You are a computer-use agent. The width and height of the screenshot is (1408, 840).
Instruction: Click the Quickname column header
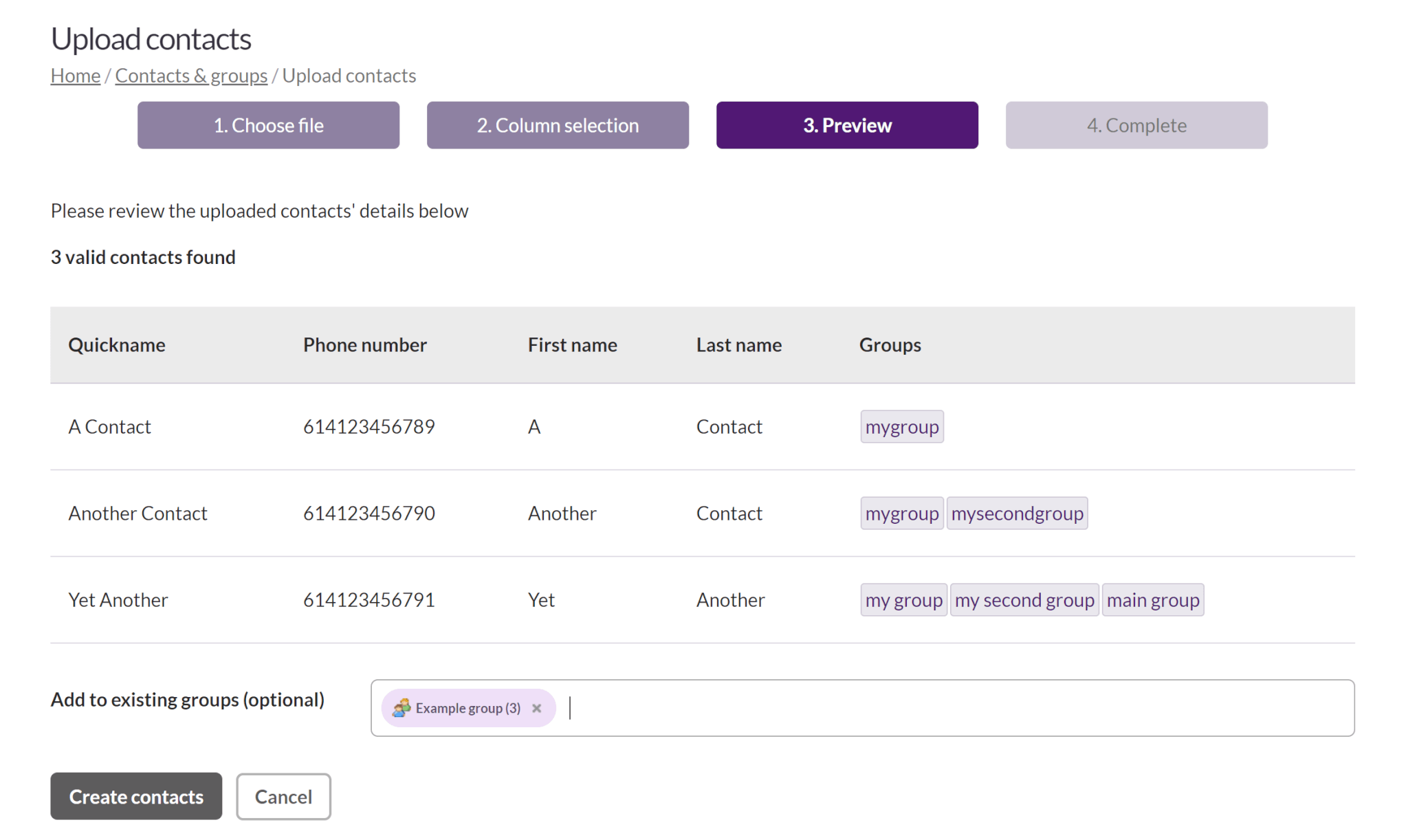click(116, 344)
